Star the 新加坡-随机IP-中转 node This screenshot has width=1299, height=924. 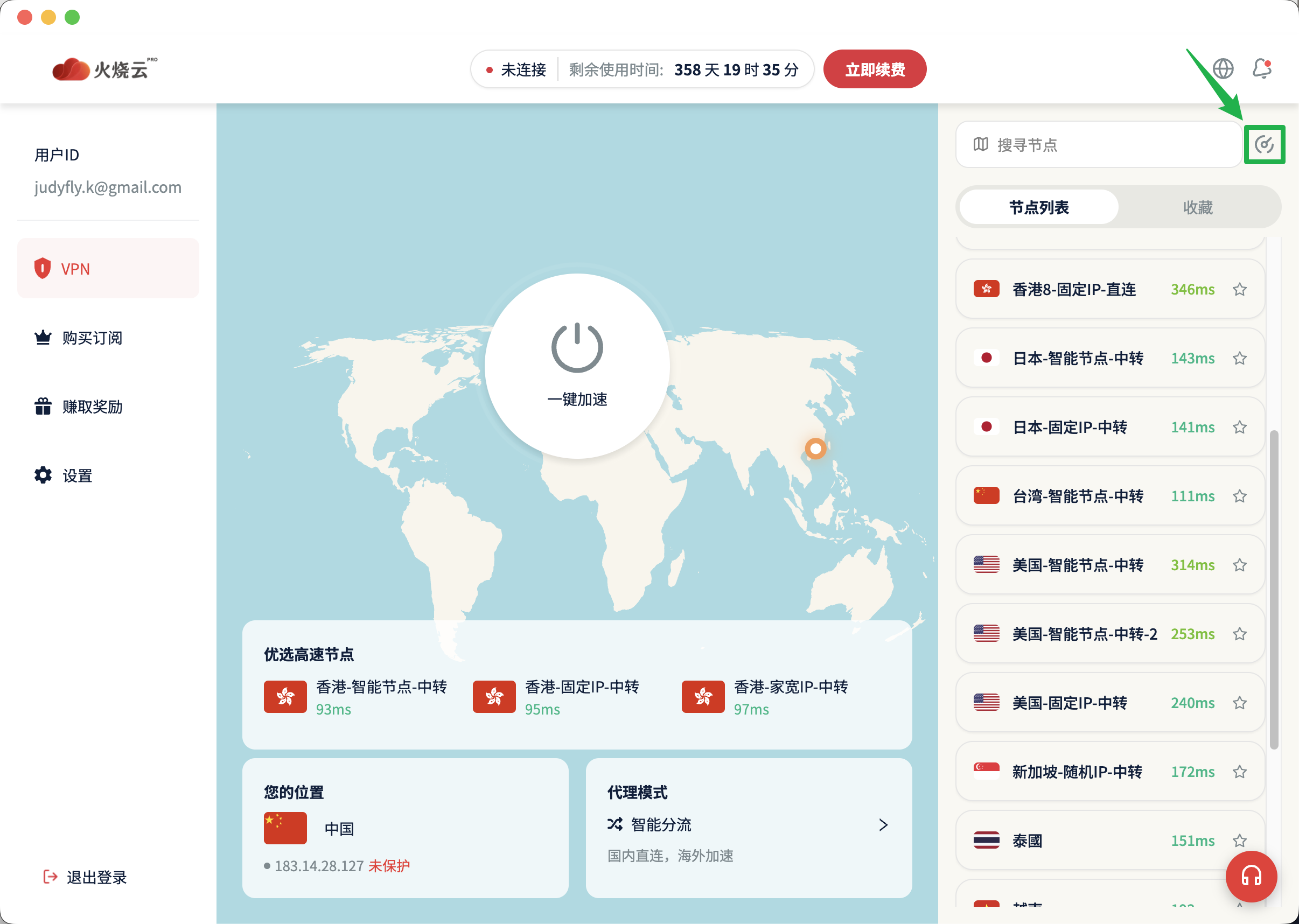point(1240,772)
